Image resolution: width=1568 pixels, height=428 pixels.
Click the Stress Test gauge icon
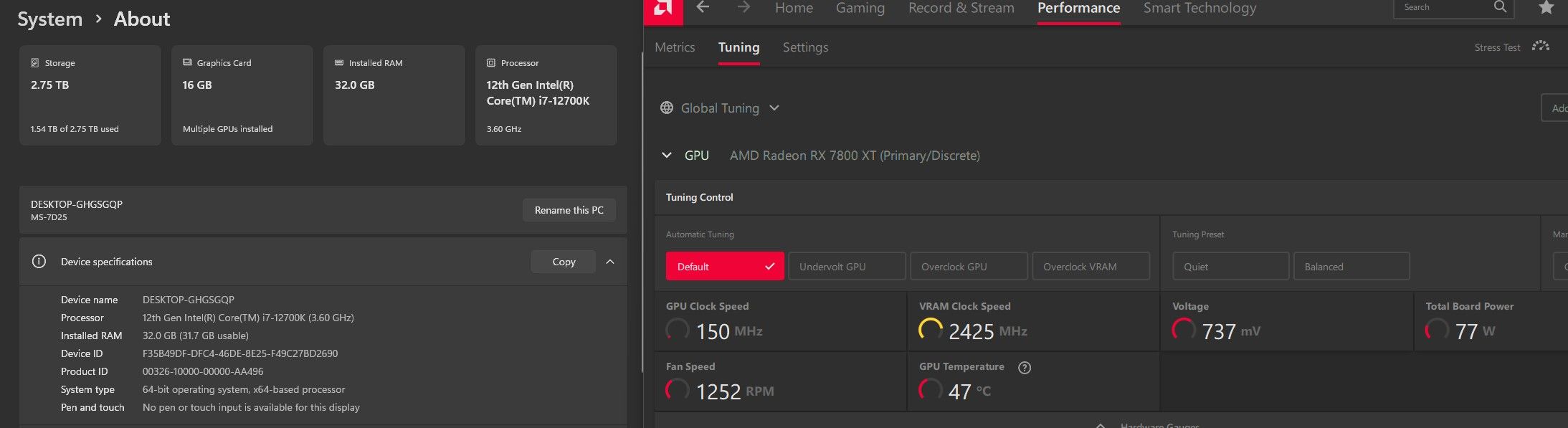point(1541,47)
